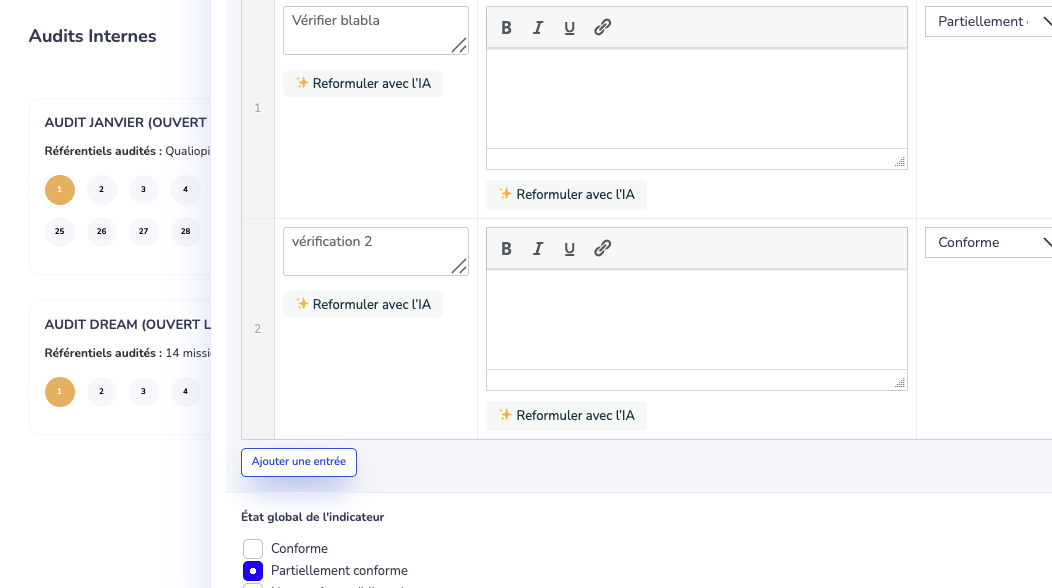Open indicator 3 in Audit Janvier
The height and width of the screenshot is (588, 1052).
click(x=144, y=190)
